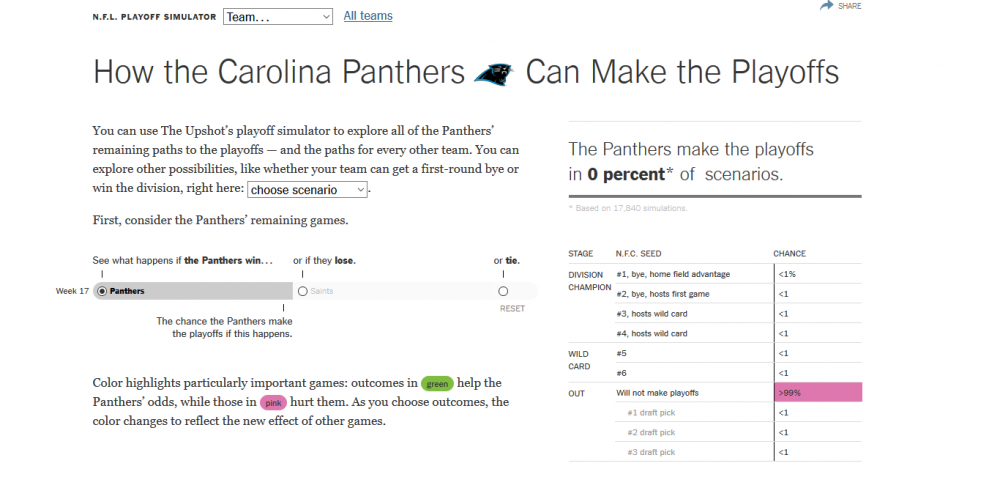Open the choose scenario dropdown
Viewport: 1000px width, 477px height.
click(307, 189)
